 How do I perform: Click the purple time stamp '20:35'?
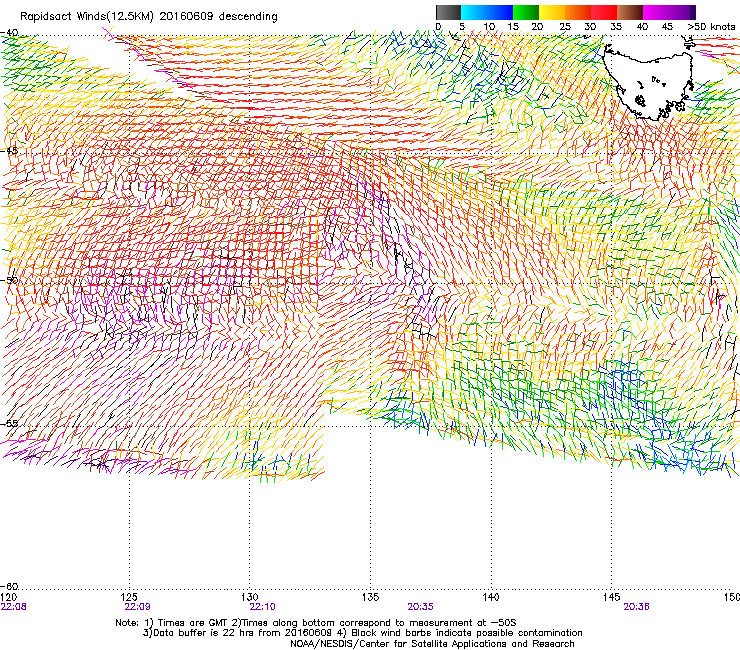(420, 607)
